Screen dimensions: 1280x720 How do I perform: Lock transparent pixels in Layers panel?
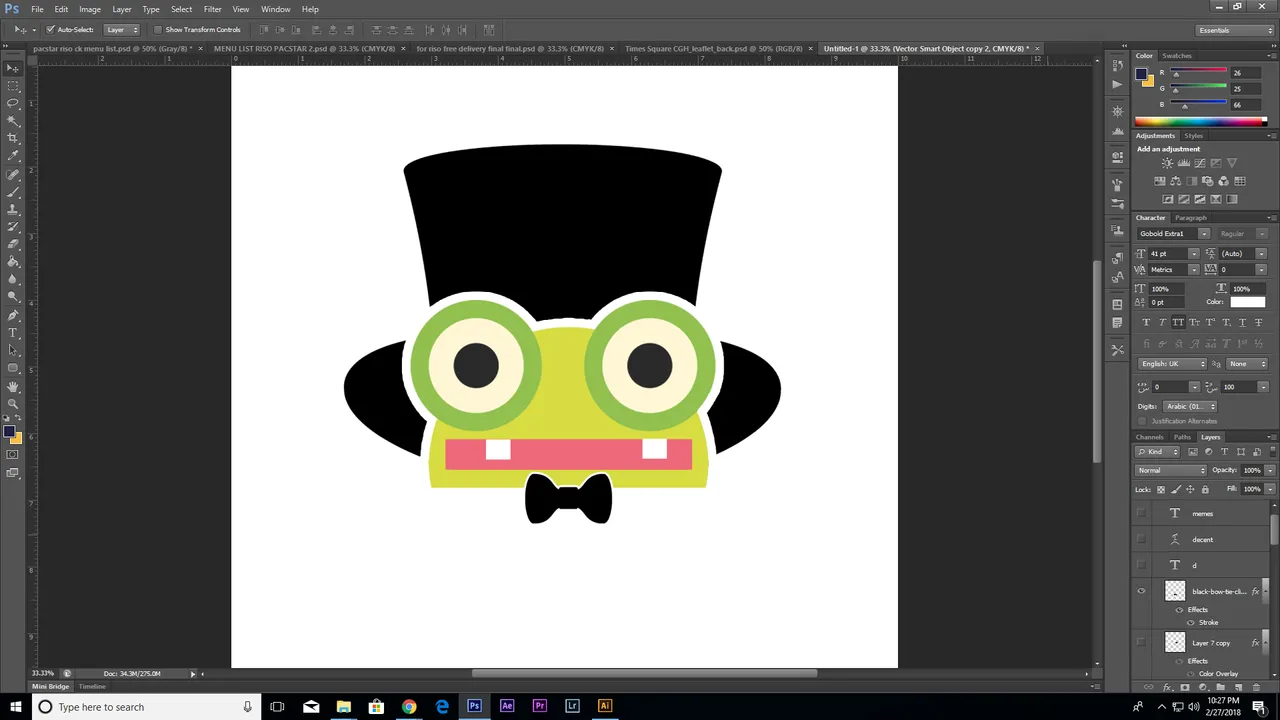tap(1161, 489)
